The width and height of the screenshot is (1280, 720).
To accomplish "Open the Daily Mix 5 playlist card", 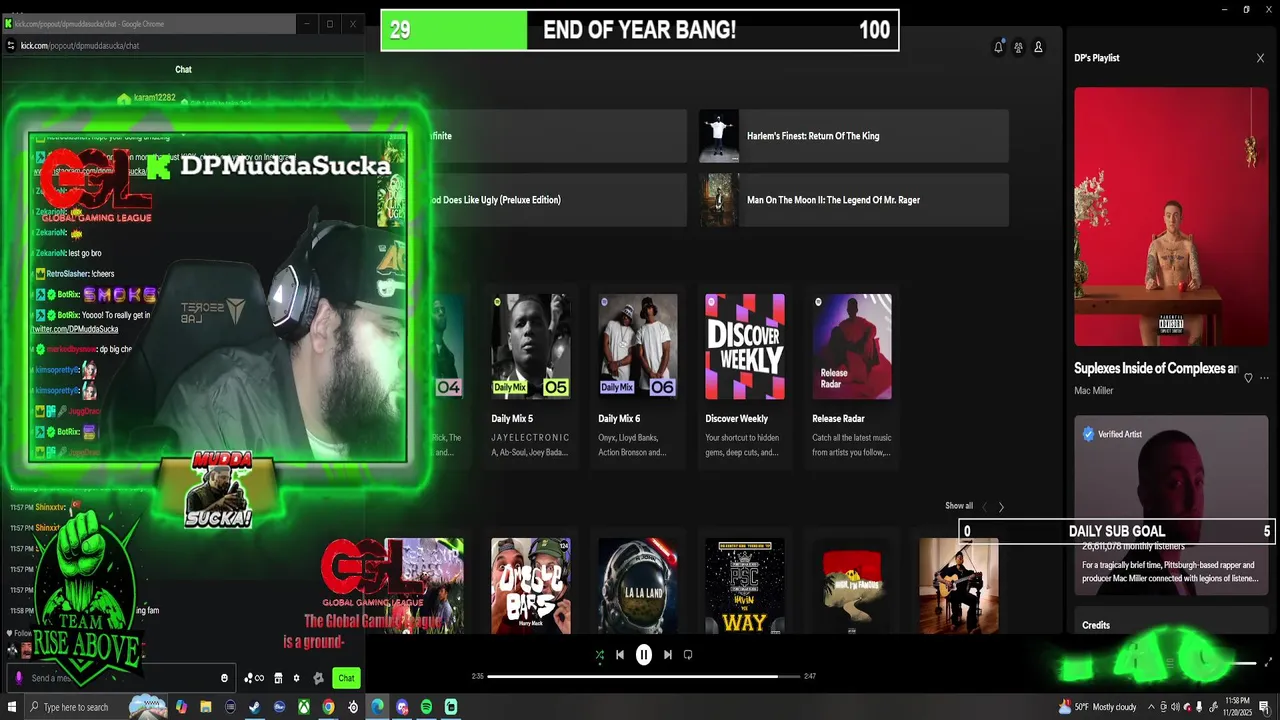I will point(531,378).
